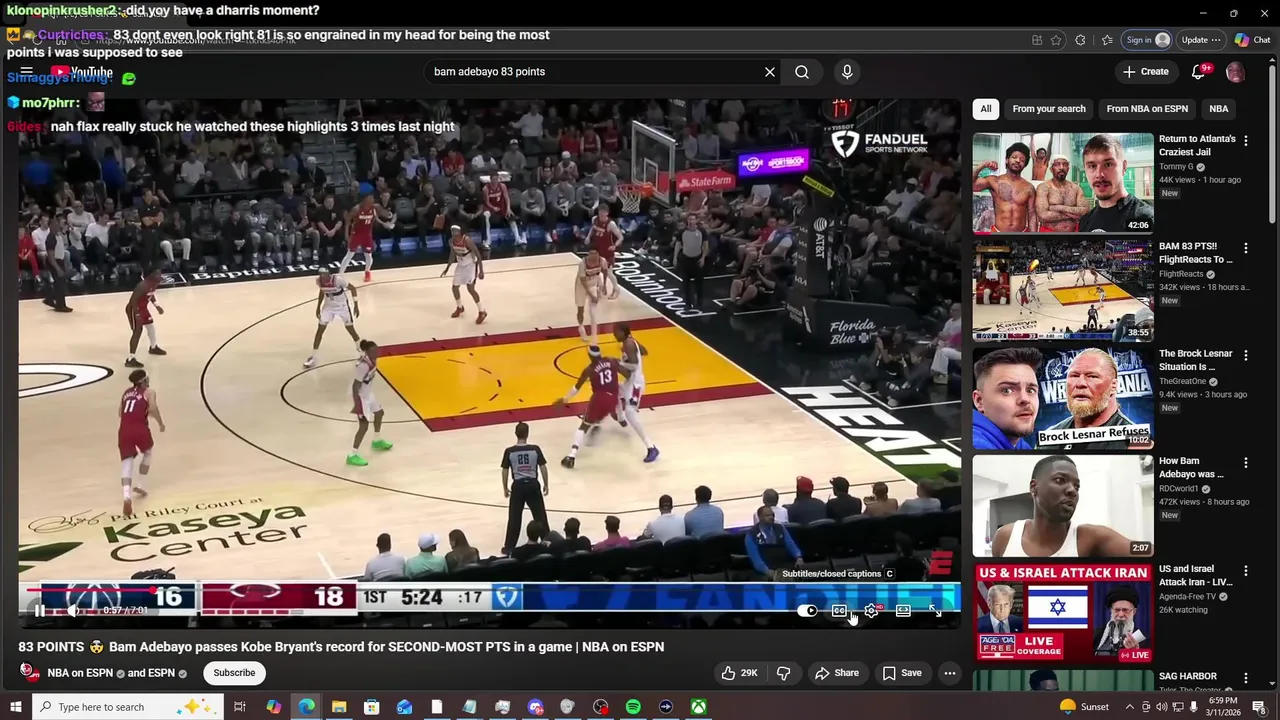1280x720 pixels.
Task: Open options for 'How Bam Adebayo was' video
Action: pyautogui.click(x=1246, y=463)
